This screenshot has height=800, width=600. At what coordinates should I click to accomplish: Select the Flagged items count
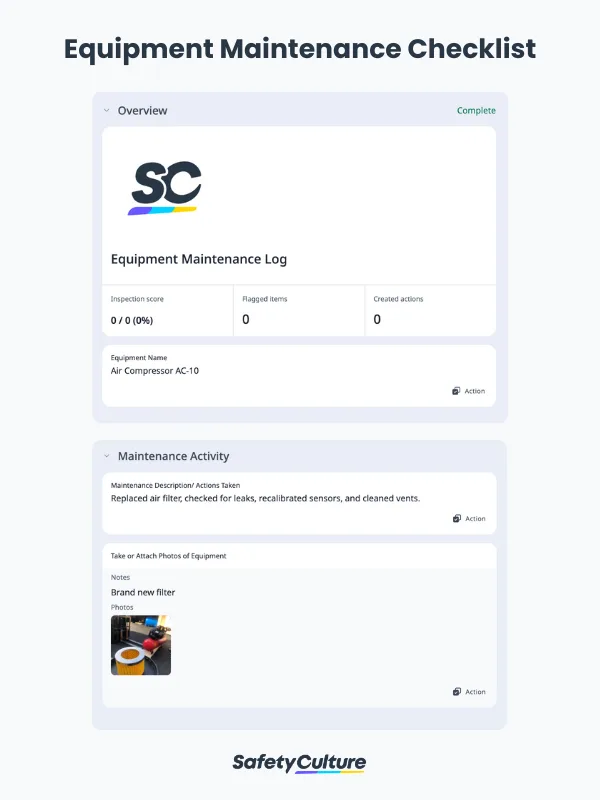[246, 320]
